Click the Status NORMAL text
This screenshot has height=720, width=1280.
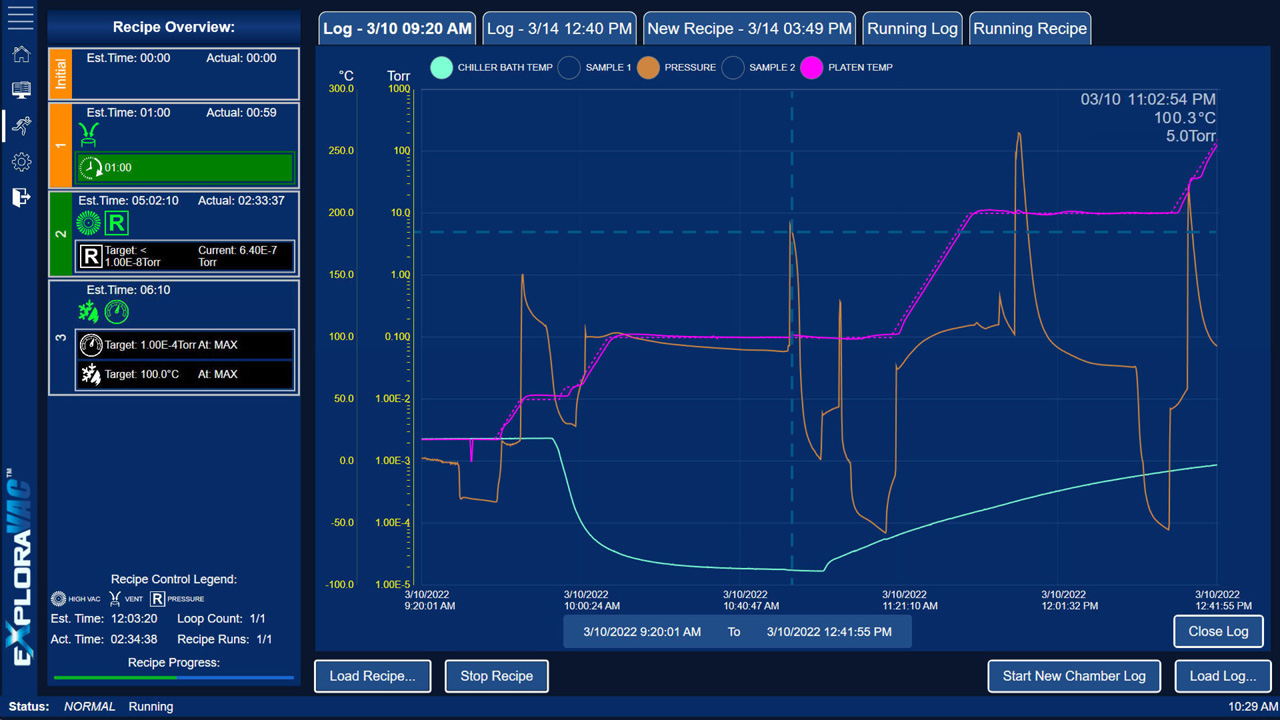coord(90,707)
